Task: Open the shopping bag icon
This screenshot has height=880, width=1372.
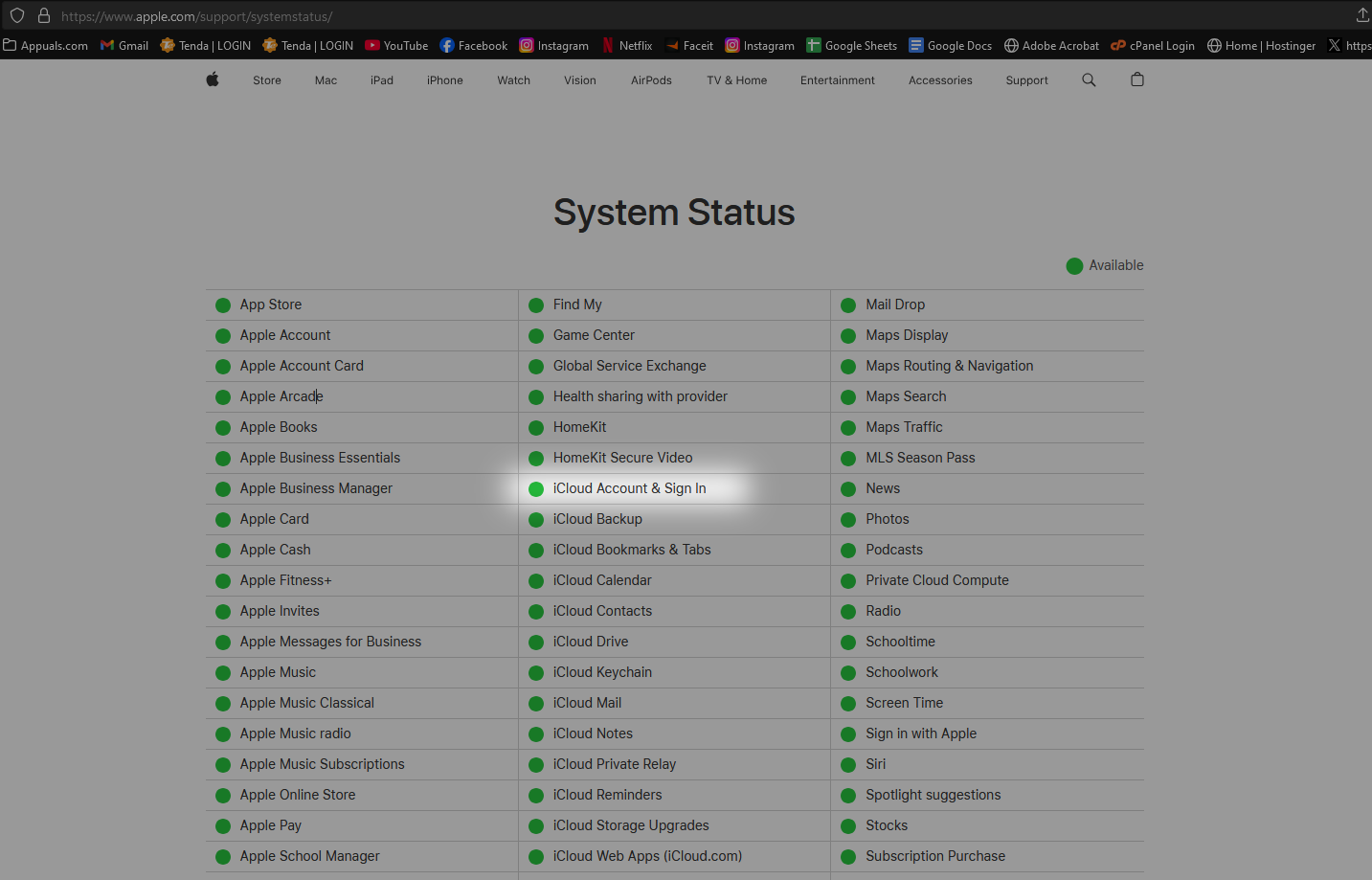Action: click(x=1136, y=79)
